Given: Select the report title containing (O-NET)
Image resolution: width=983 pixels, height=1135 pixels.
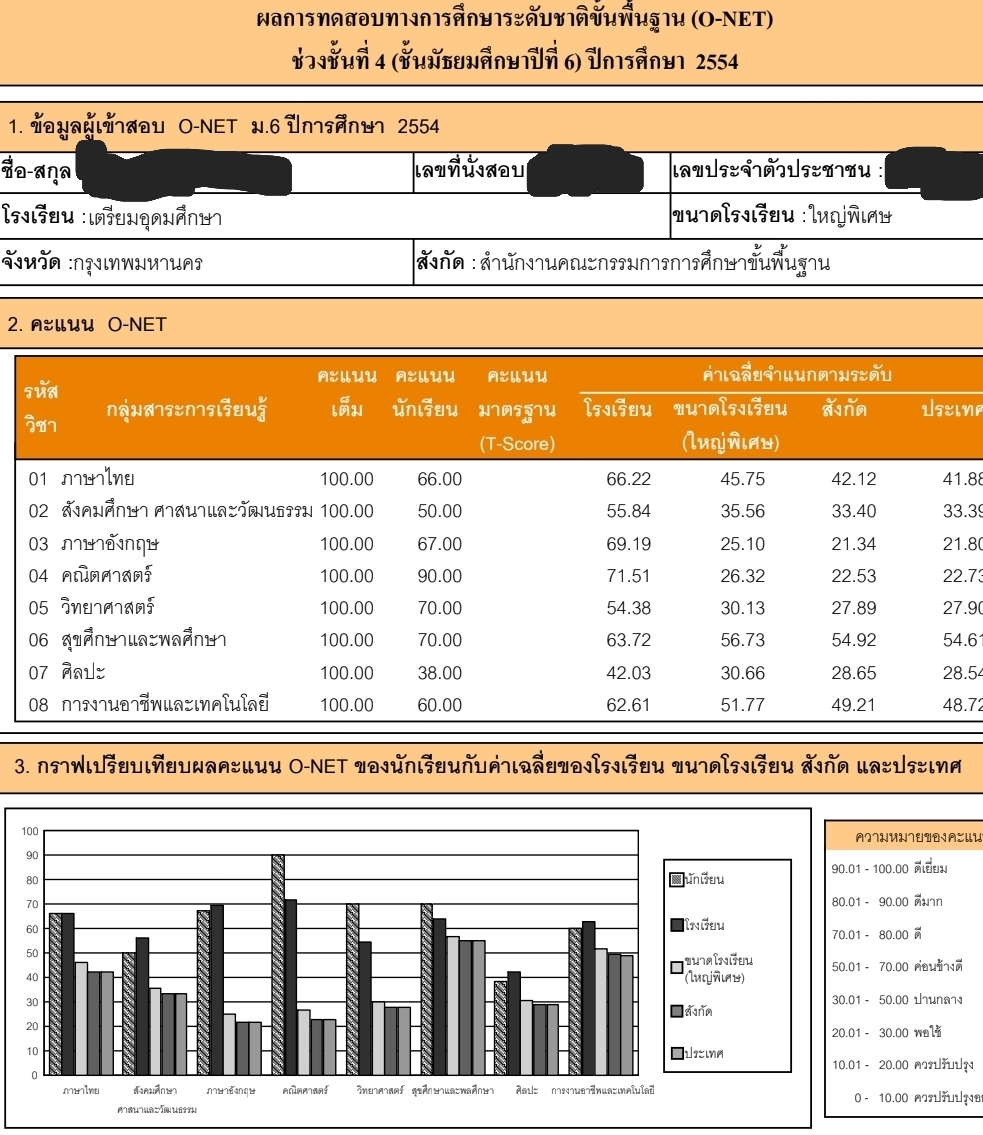Looking at the screenshot, I should point(515,19).
